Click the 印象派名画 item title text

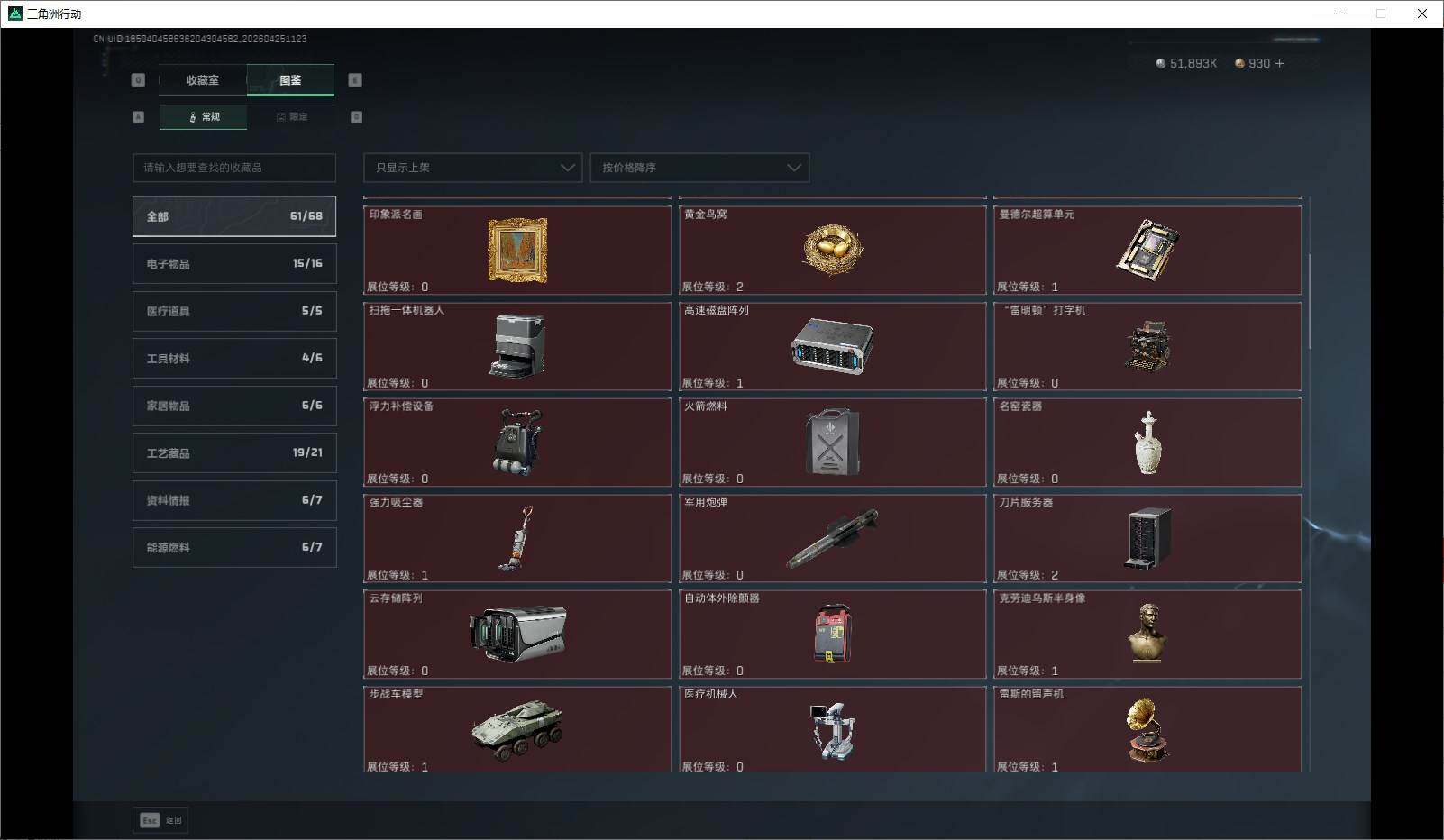pos(396,215)
